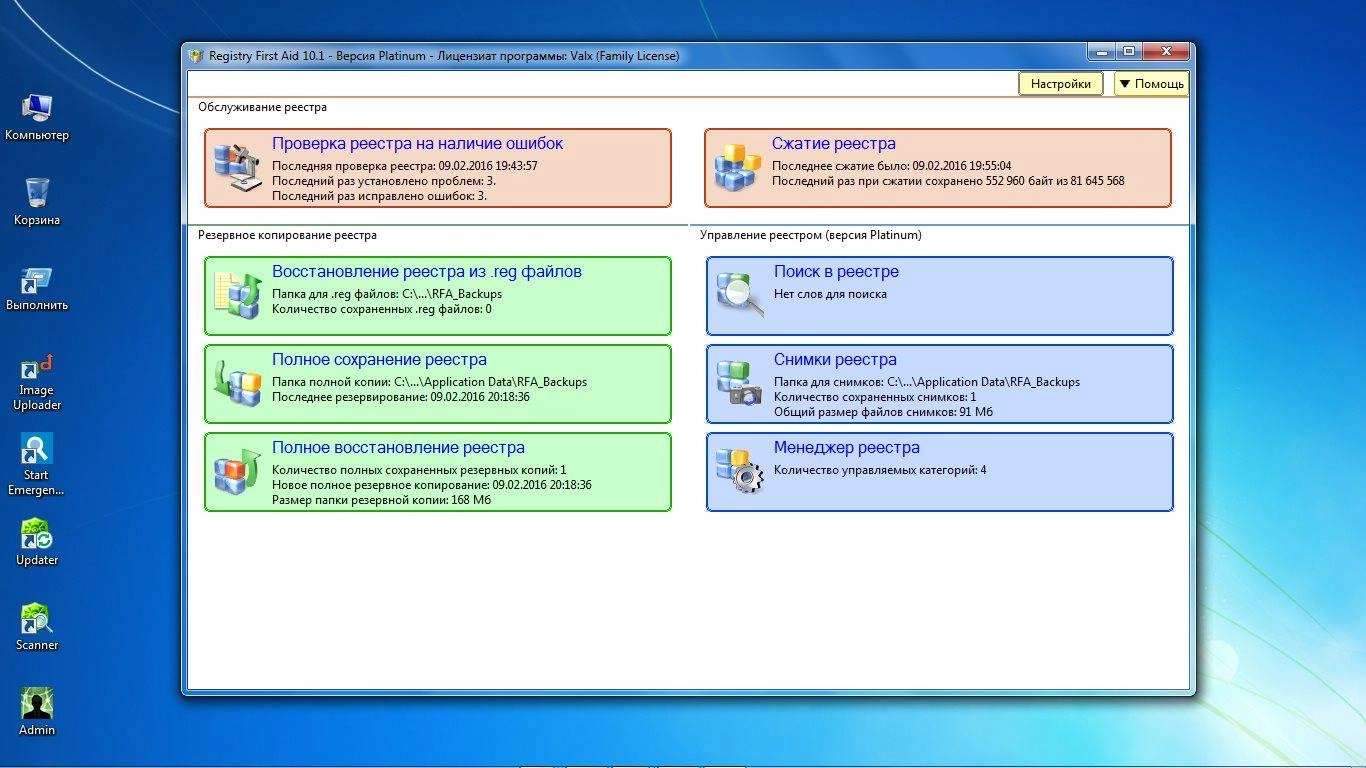The height and width of the screenshot is (768, 1366).
Task: Click the registry compression cubes icon
Action: (737, 168)
